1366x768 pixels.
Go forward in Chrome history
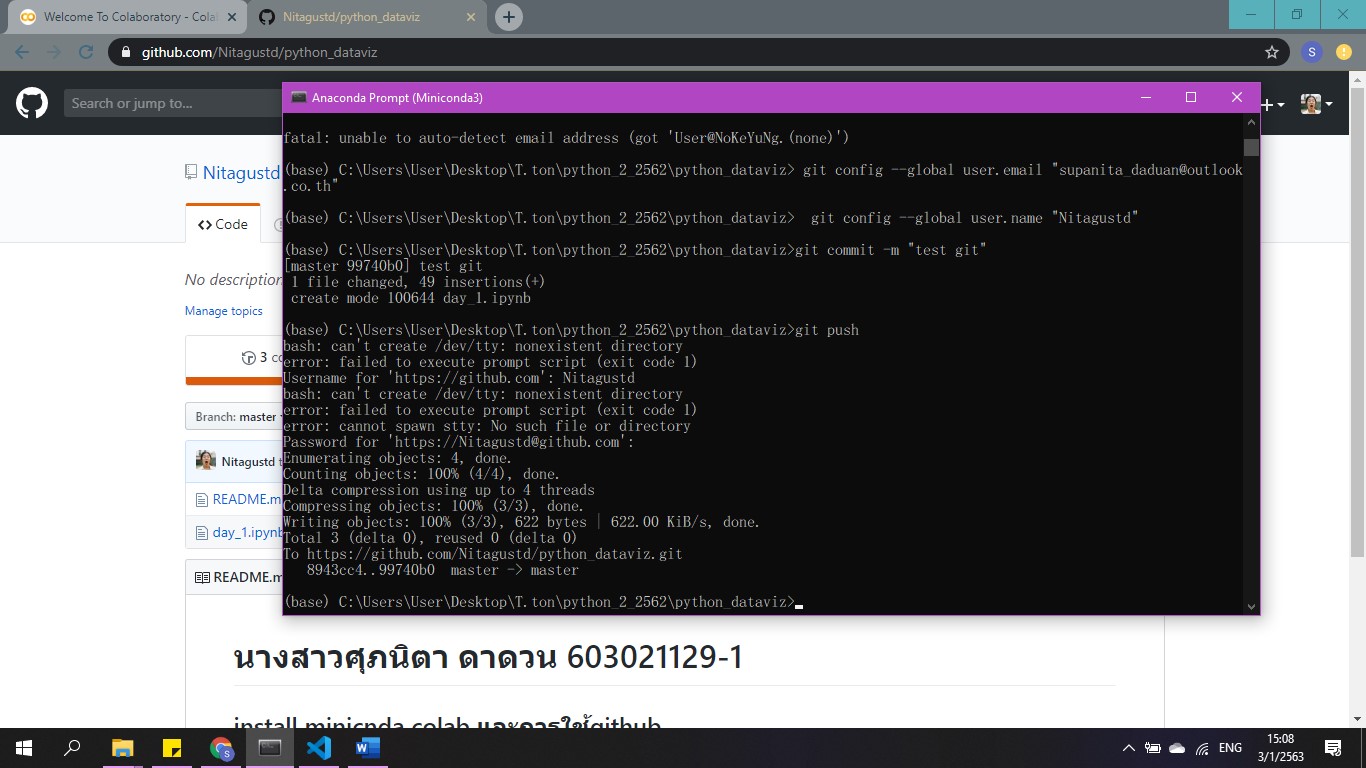coord(54,52)
